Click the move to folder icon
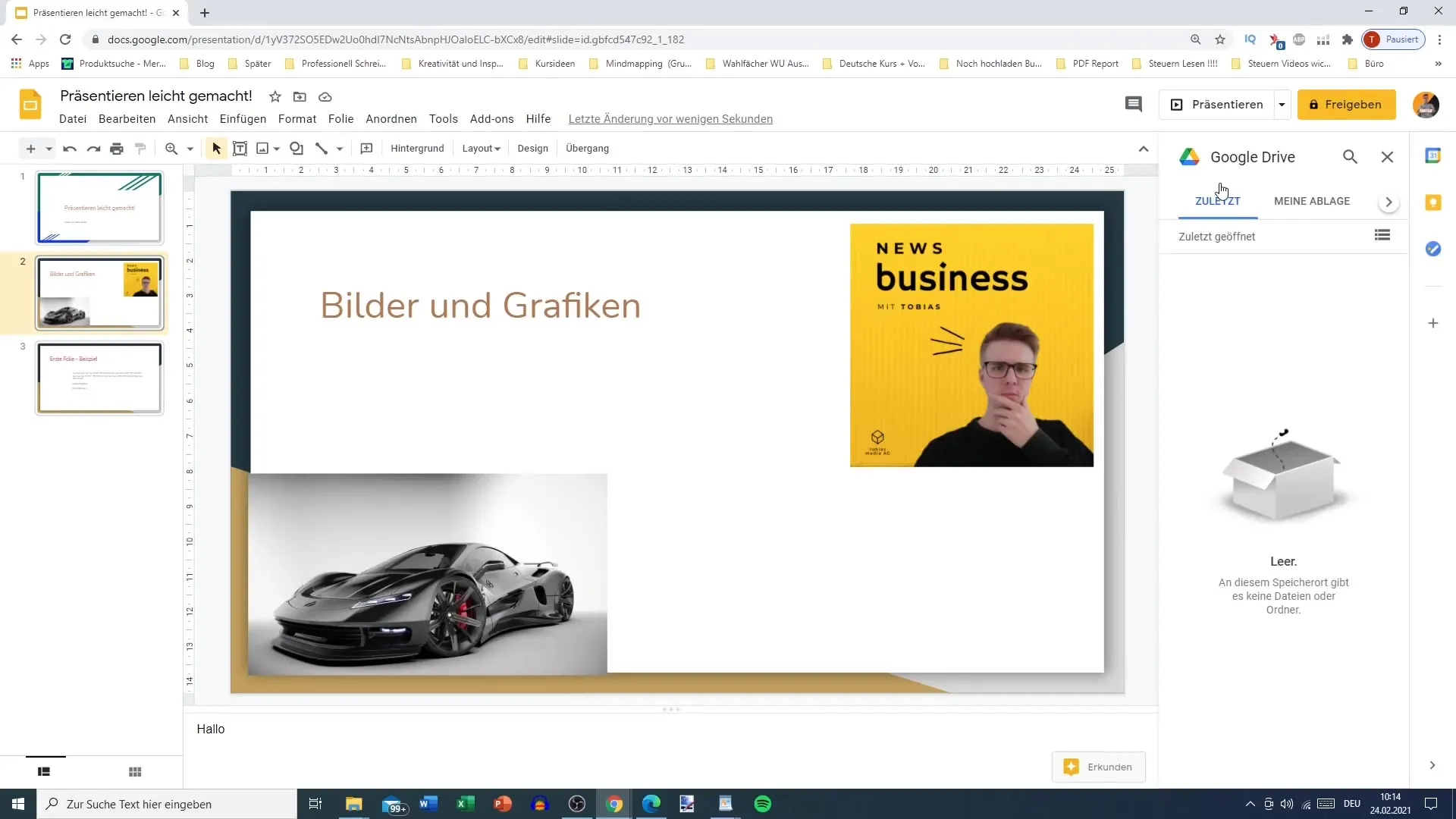 [300, 96]
